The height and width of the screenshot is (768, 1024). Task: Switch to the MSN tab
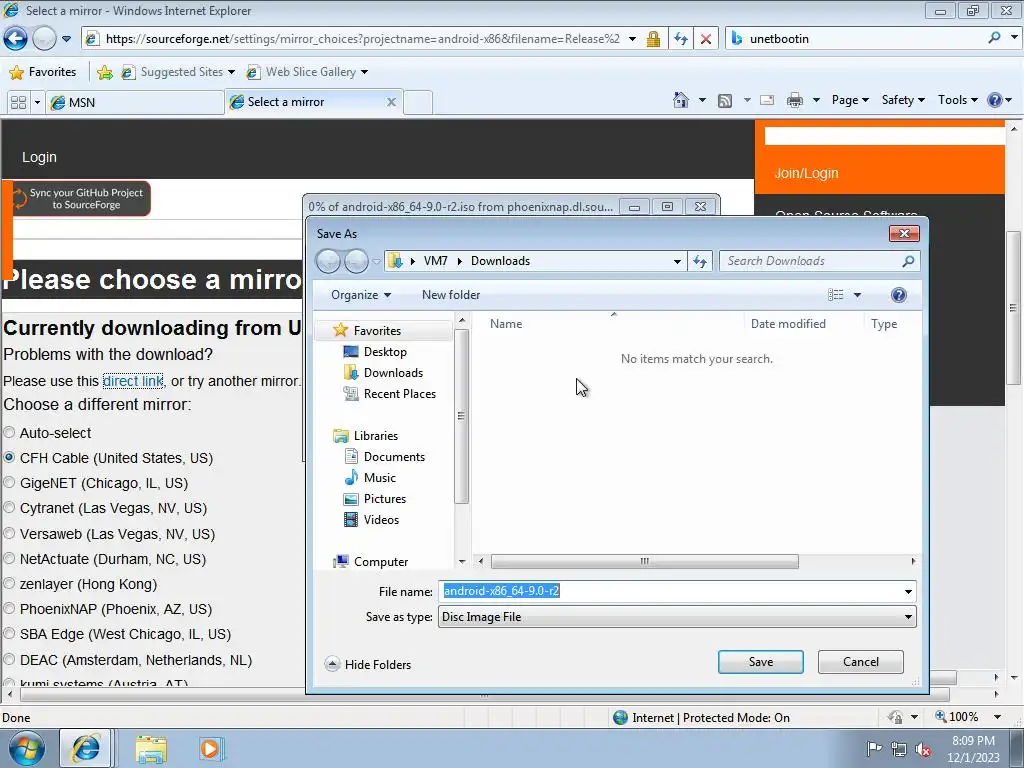point(135,103)
